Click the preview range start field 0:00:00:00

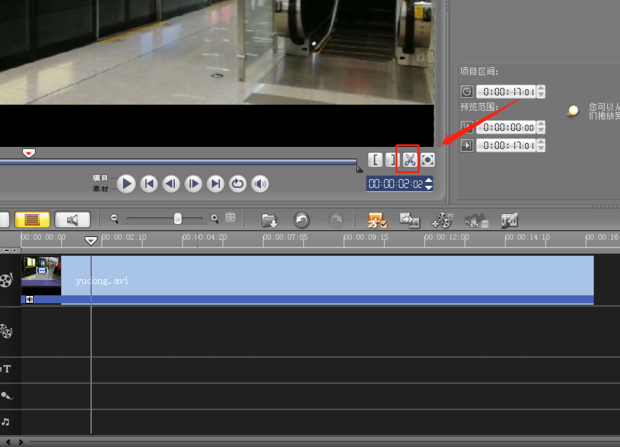(507, 127)
